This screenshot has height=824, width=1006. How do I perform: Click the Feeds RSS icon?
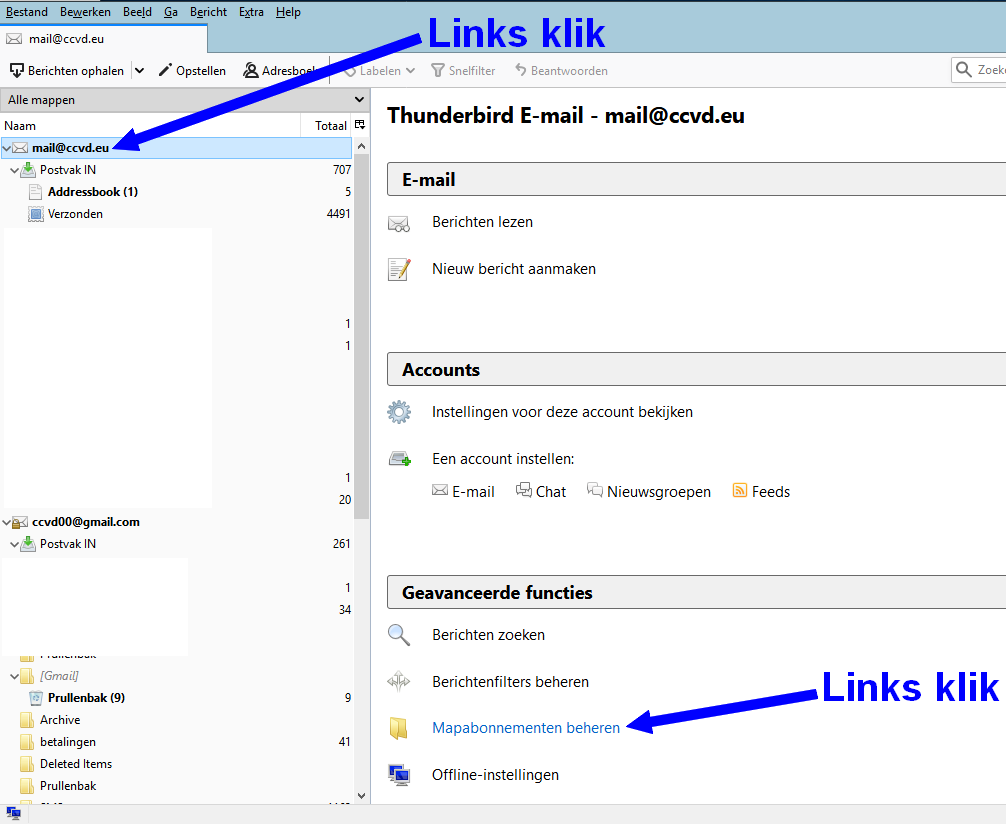point(740,491)
